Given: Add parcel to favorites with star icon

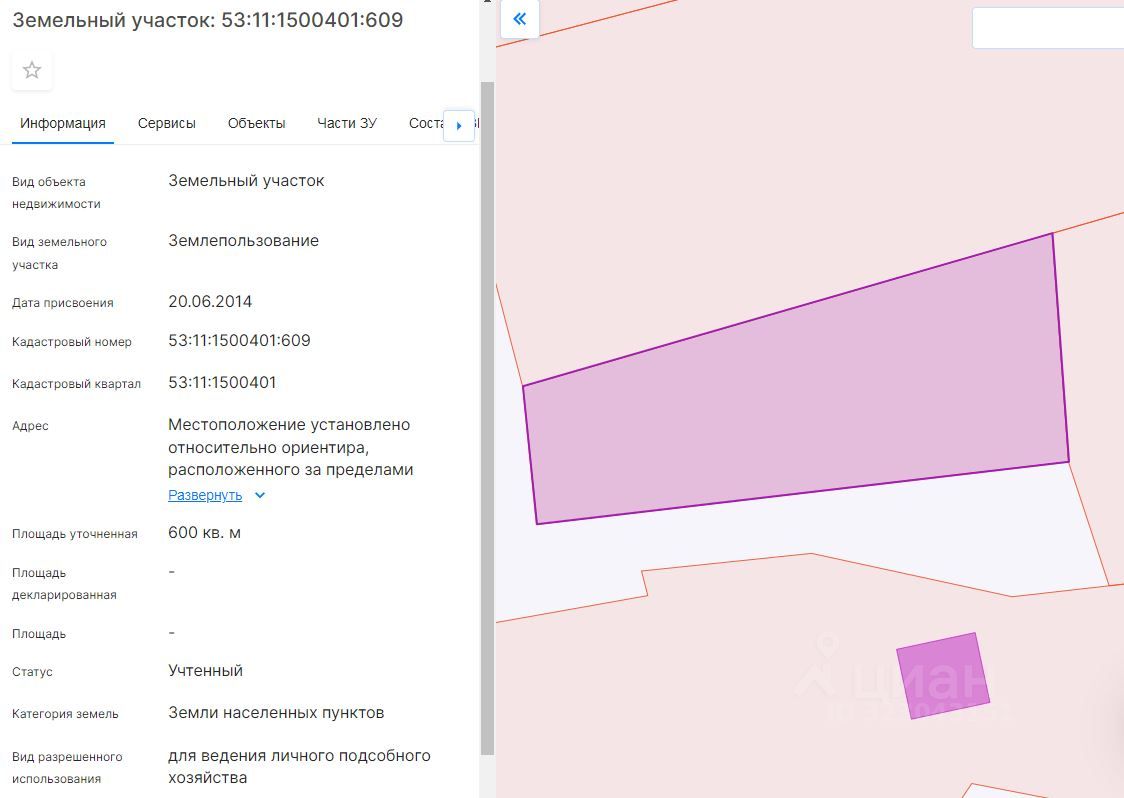Looking at the screenshot, I should [32, 70].
